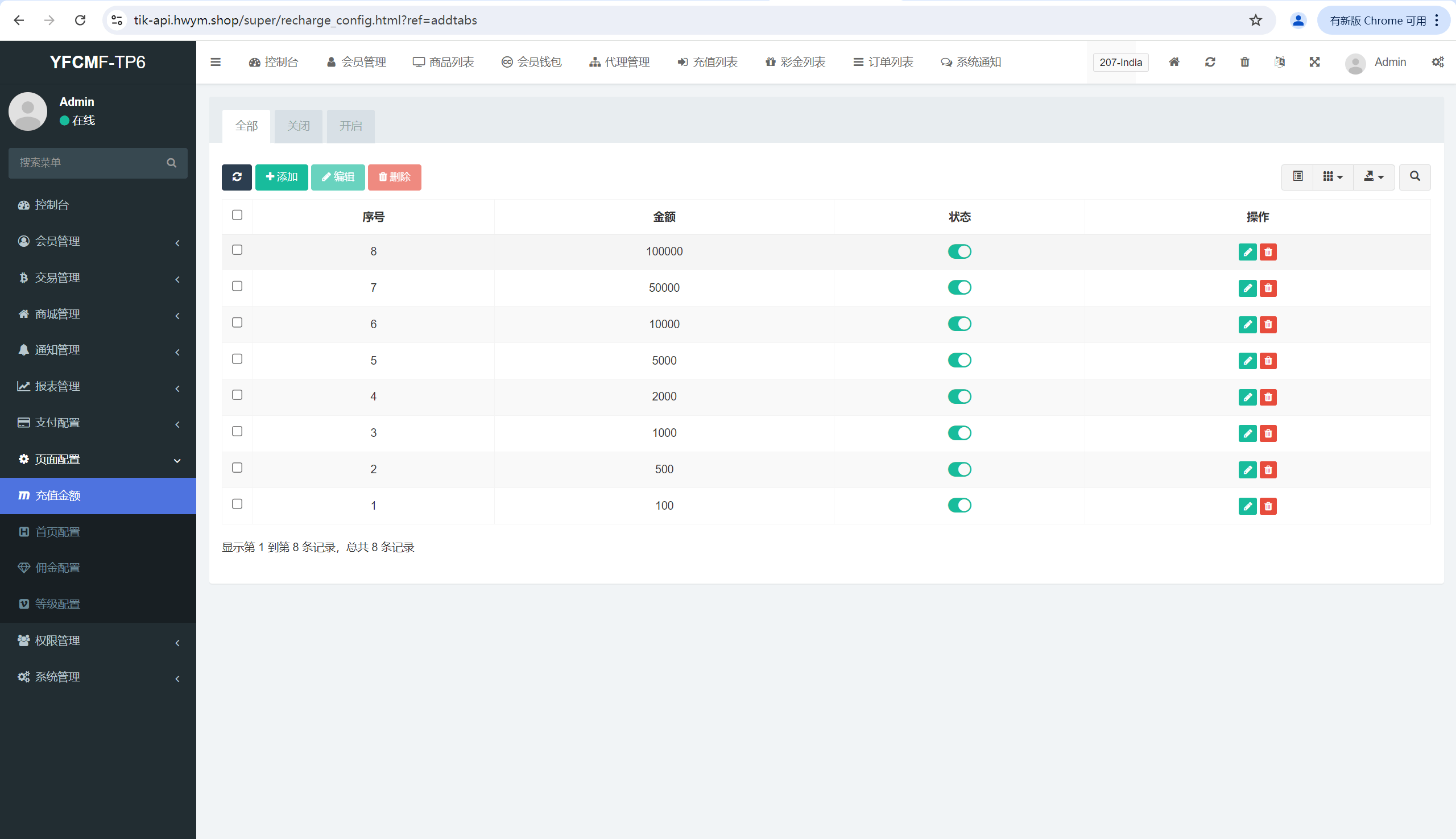Click the green 添加 button
Viewport: 1456px width, 839px height.
point(281,177)
